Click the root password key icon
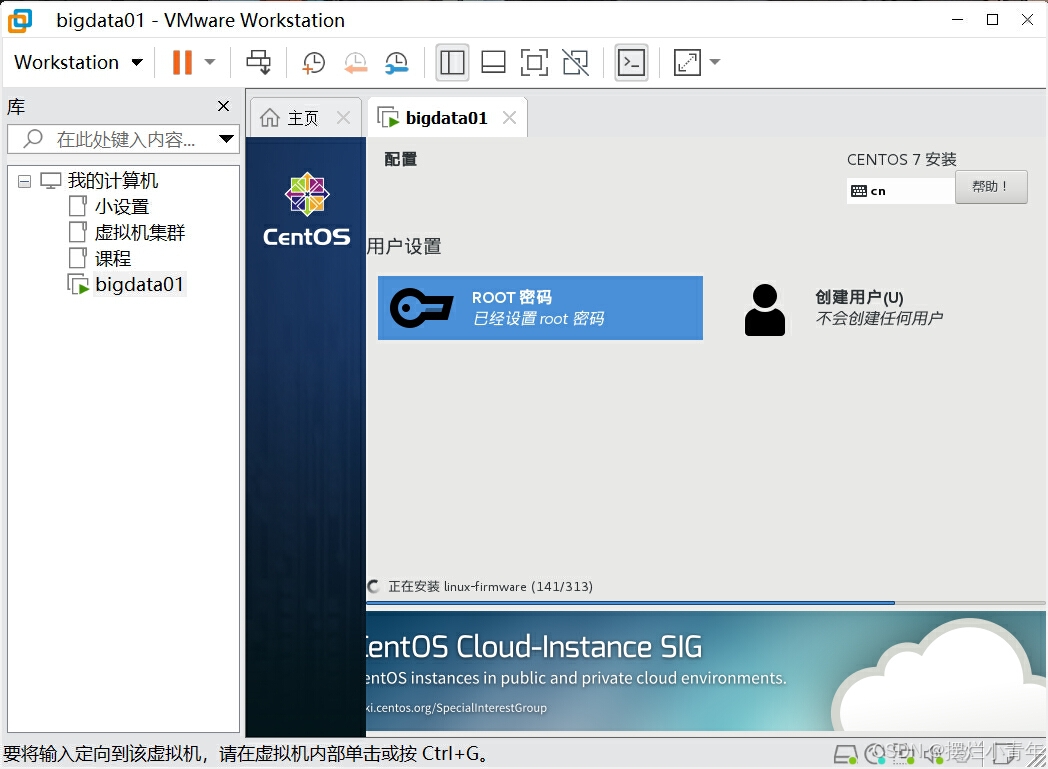1048x769 pixels. (422, 308)
